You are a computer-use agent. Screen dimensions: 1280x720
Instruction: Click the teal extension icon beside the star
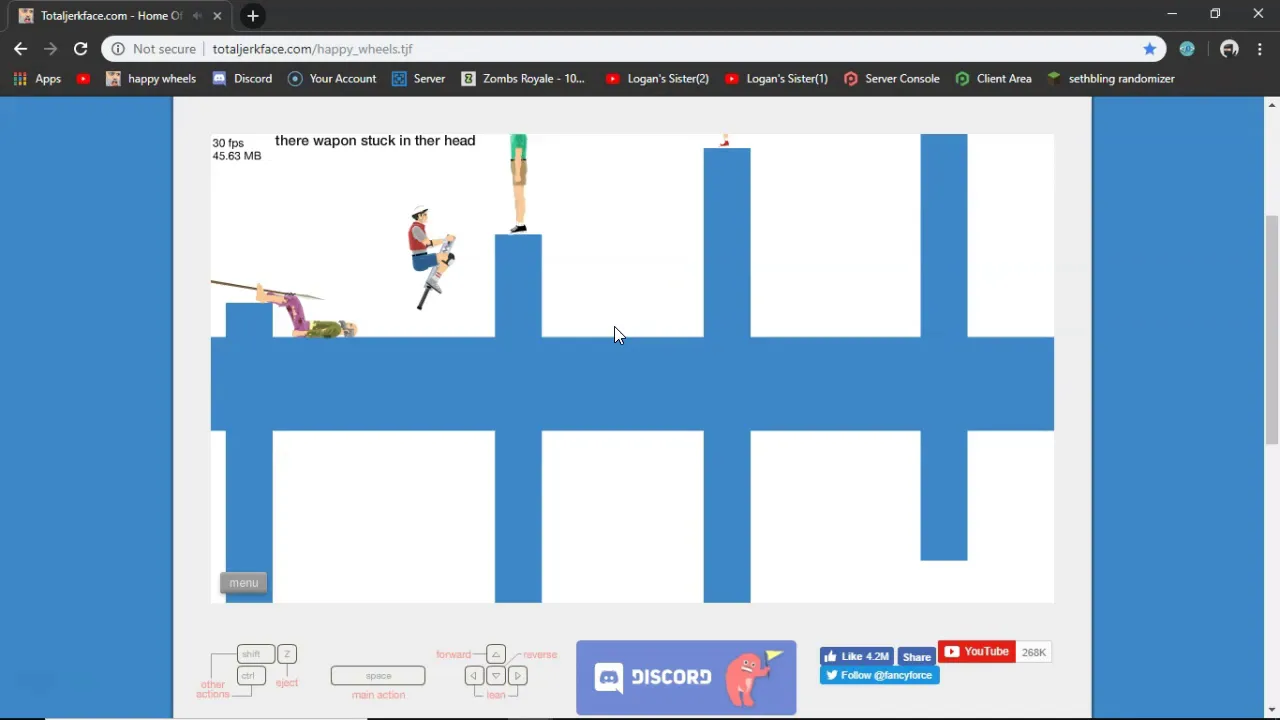pos(1187,49)
